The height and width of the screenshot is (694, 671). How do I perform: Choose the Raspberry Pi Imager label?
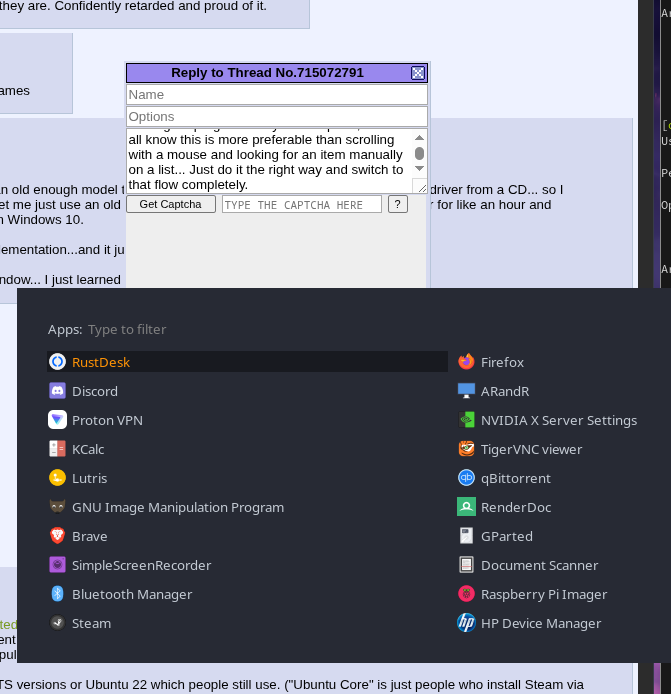point(544,594)
